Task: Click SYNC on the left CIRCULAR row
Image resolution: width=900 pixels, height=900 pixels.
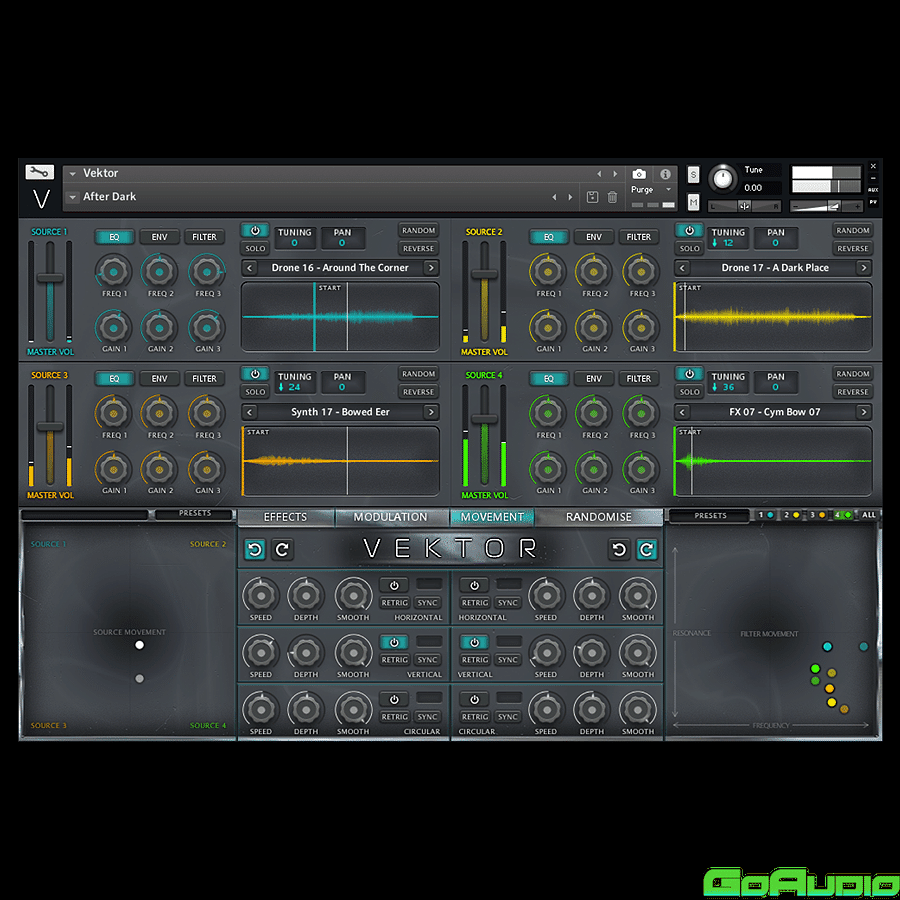Action: tap(428, 717)
